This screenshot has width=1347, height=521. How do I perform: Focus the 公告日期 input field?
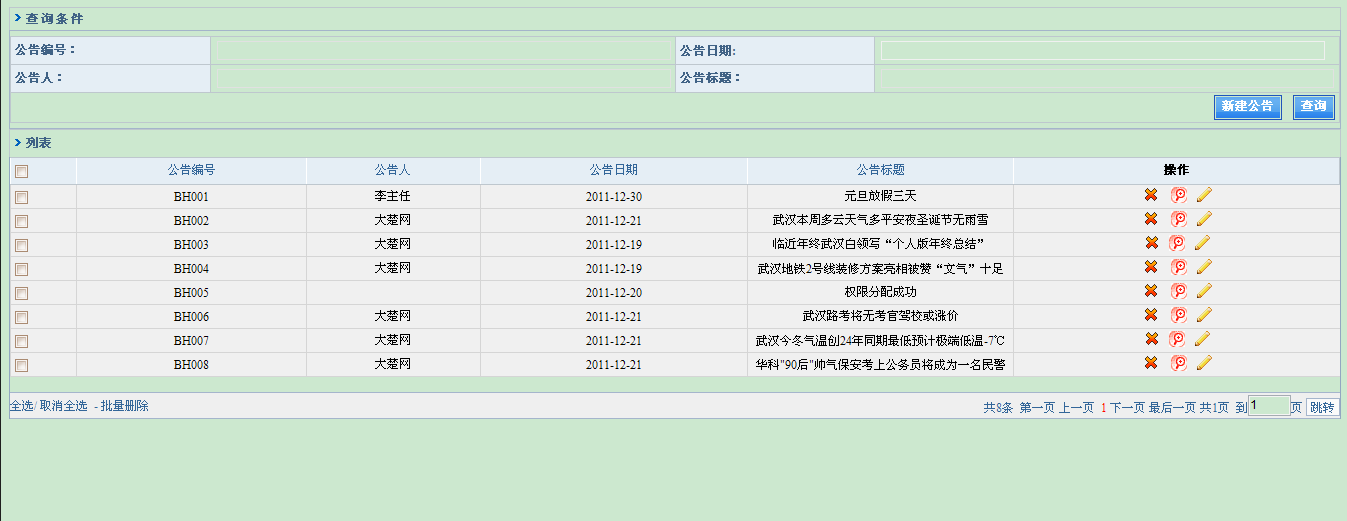pyautogui.click(x=1102, y=50)
